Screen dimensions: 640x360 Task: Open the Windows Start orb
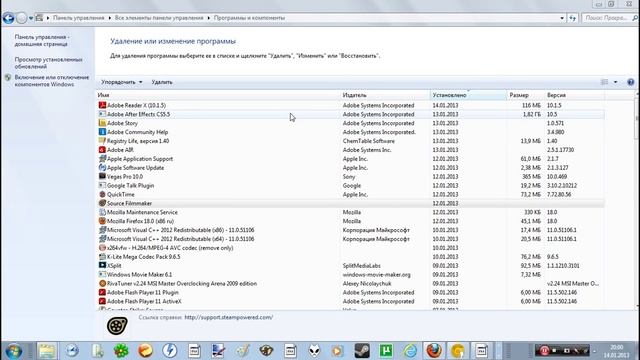click(13, 351)
